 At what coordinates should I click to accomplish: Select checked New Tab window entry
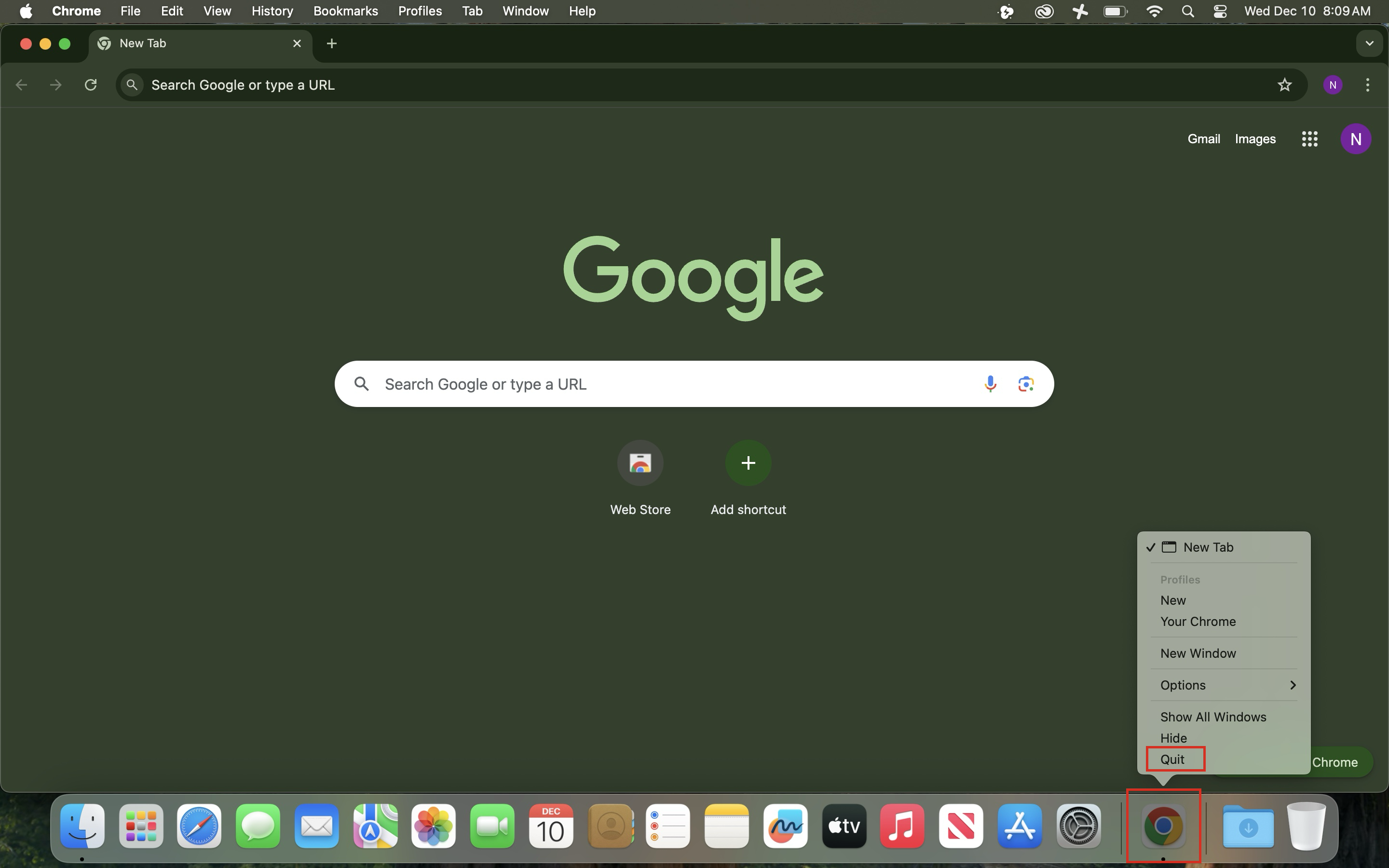click(1208, 547)
